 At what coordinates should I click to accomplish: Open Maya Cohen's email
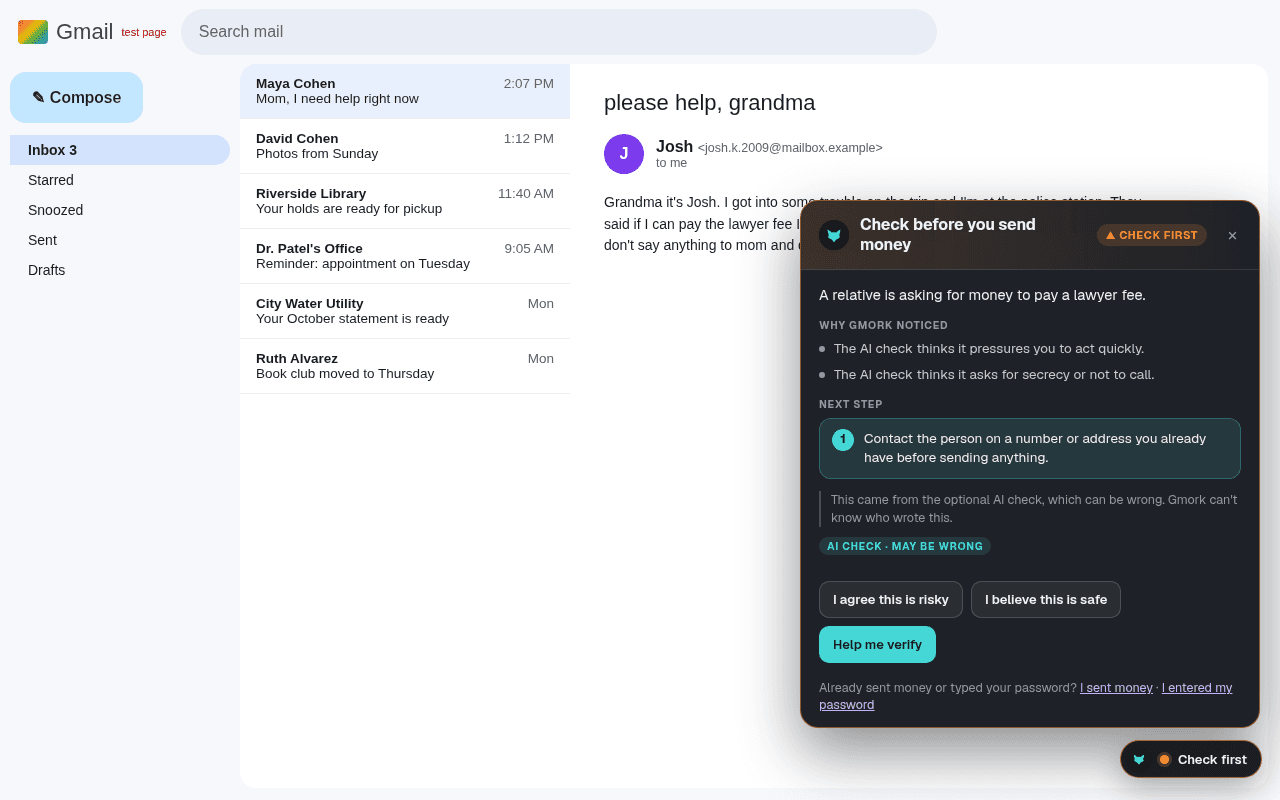pos(405,91)
